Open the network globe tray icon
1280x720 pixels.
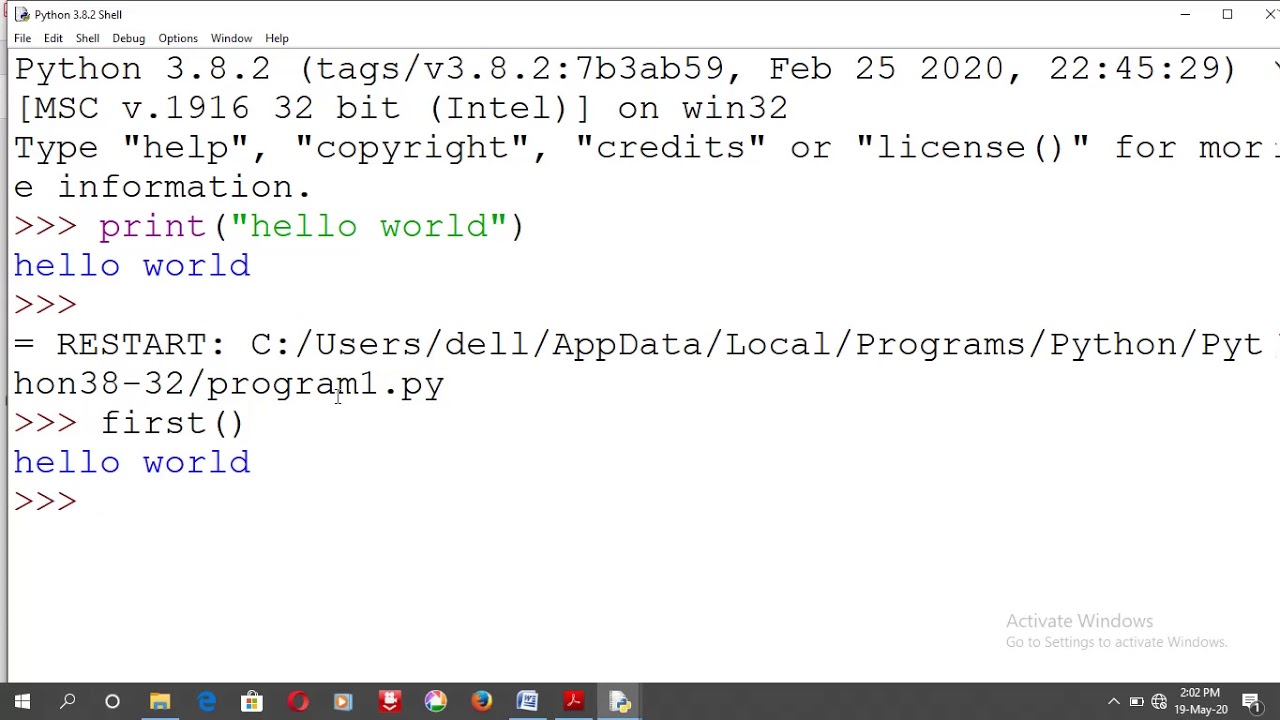click(x=1160, y=702)
